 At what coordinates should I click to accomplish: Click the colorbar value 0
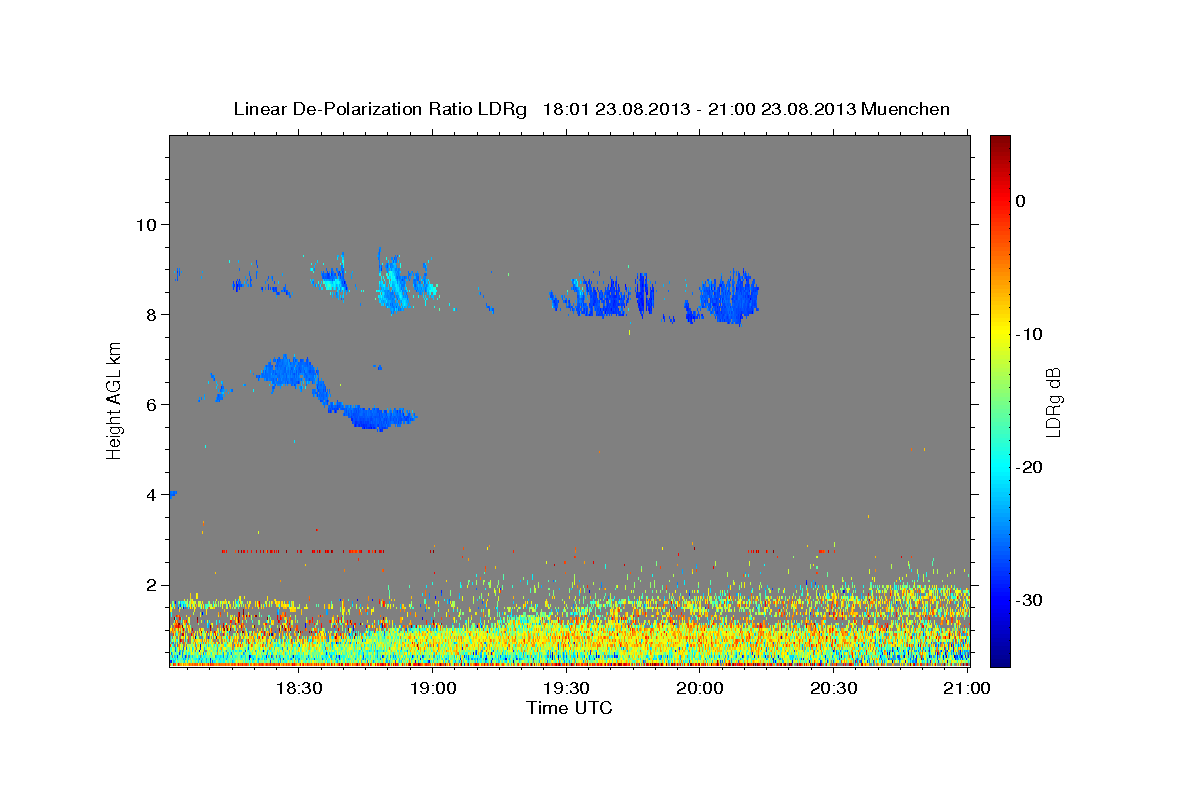click(x=1020, y=201)
